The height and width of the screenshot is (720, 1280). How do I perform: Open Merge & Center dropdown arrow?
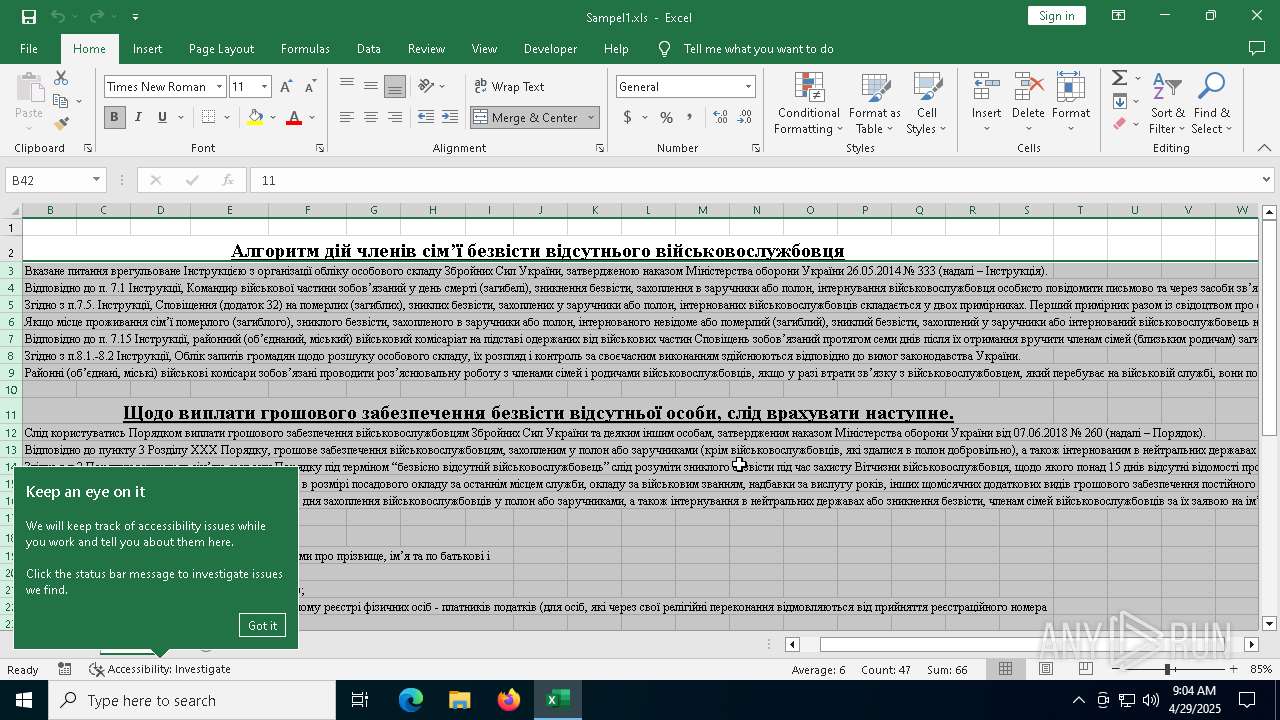tap(591, 117)
